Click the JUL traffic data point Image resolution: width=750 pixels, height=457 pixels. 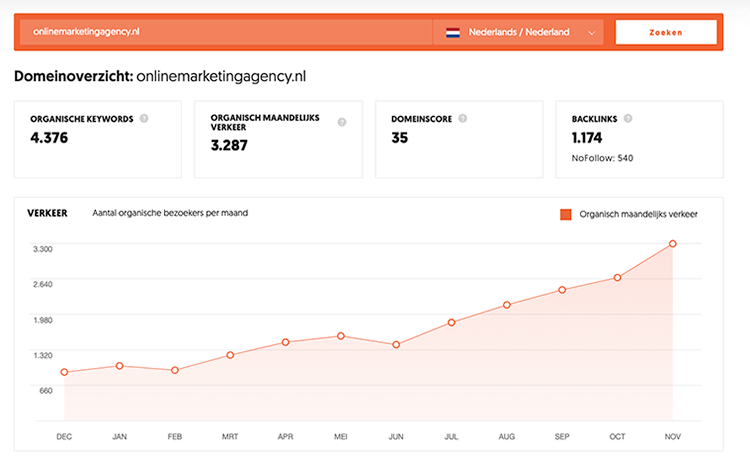[x=452, y=322]
